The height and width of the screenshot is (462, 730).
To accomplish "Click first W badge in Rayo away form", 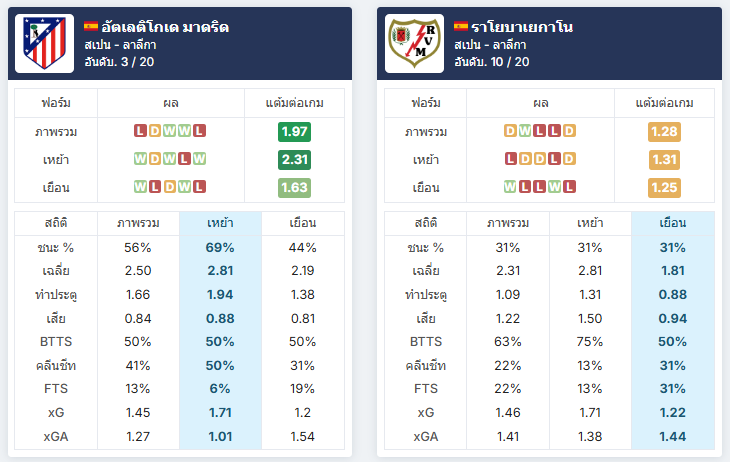I will (510, 187).
